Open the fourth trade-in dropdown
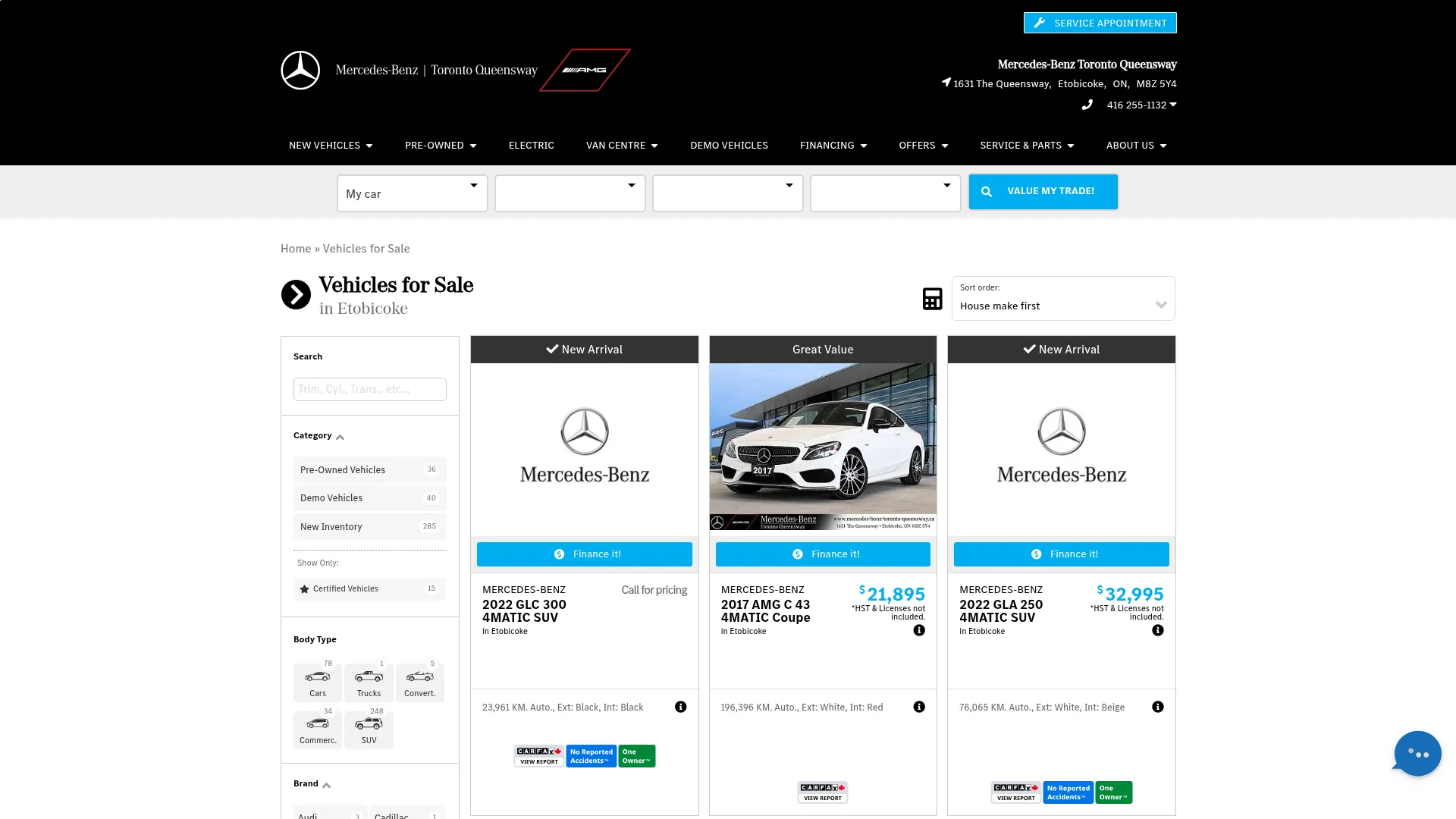This screenshot has width=1456, height=819. pos(886,193)
